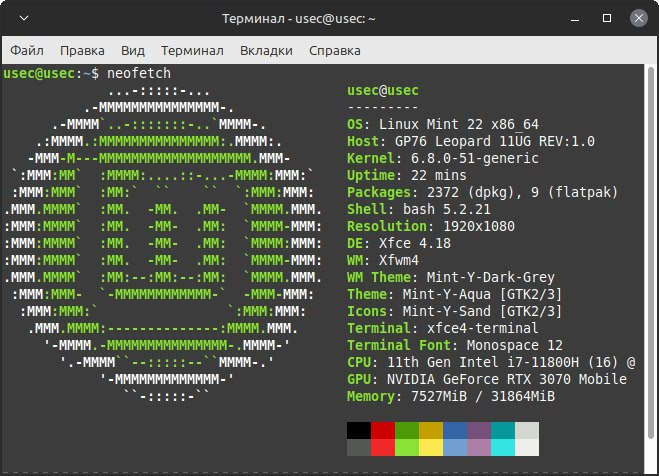Click the Packages: 2372 (dpkg) line
Screen dimensions: 659x476
click(482, 192)
